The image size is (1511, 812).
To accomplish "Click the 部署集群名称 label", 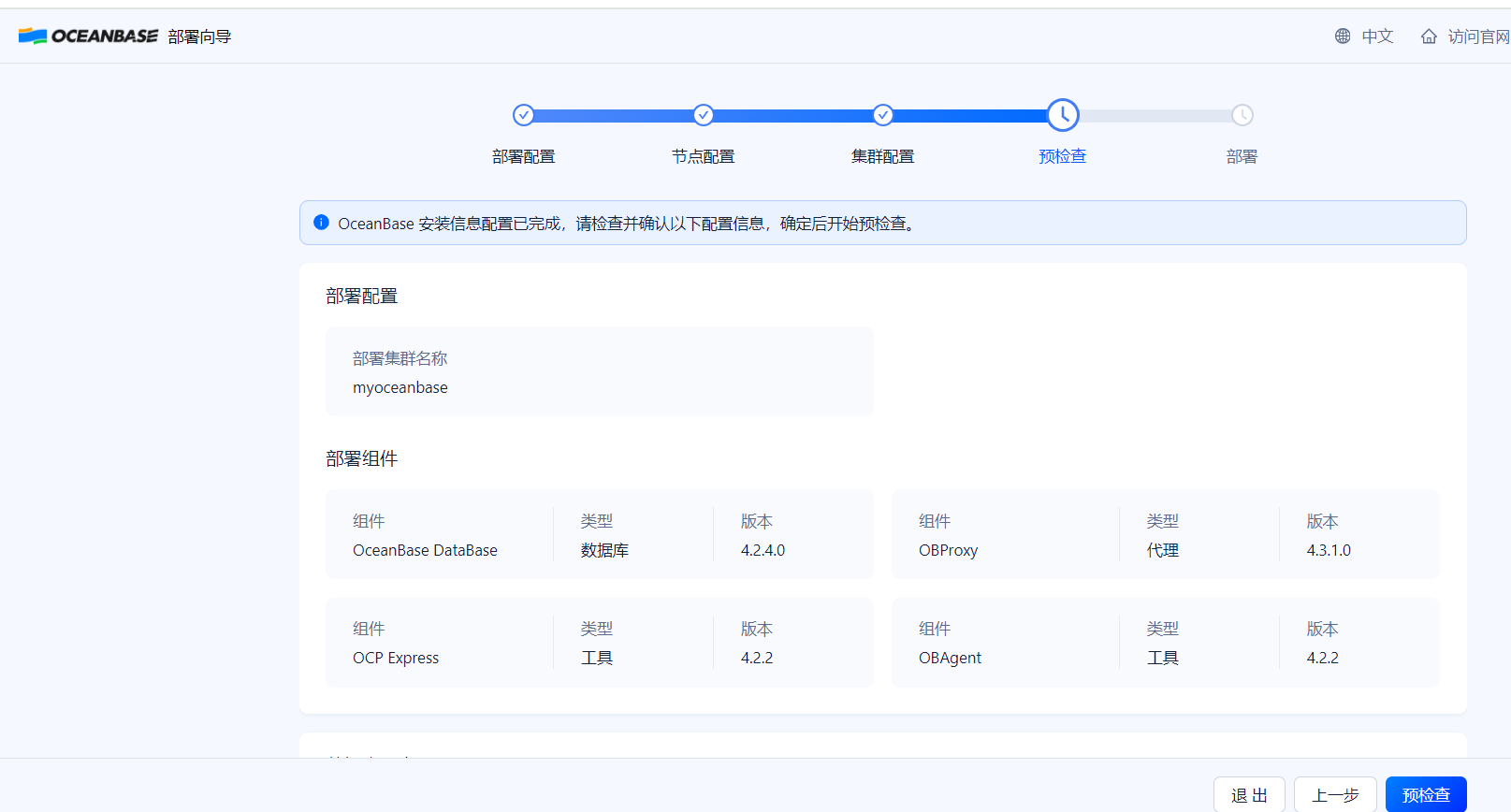I will 400,358.
